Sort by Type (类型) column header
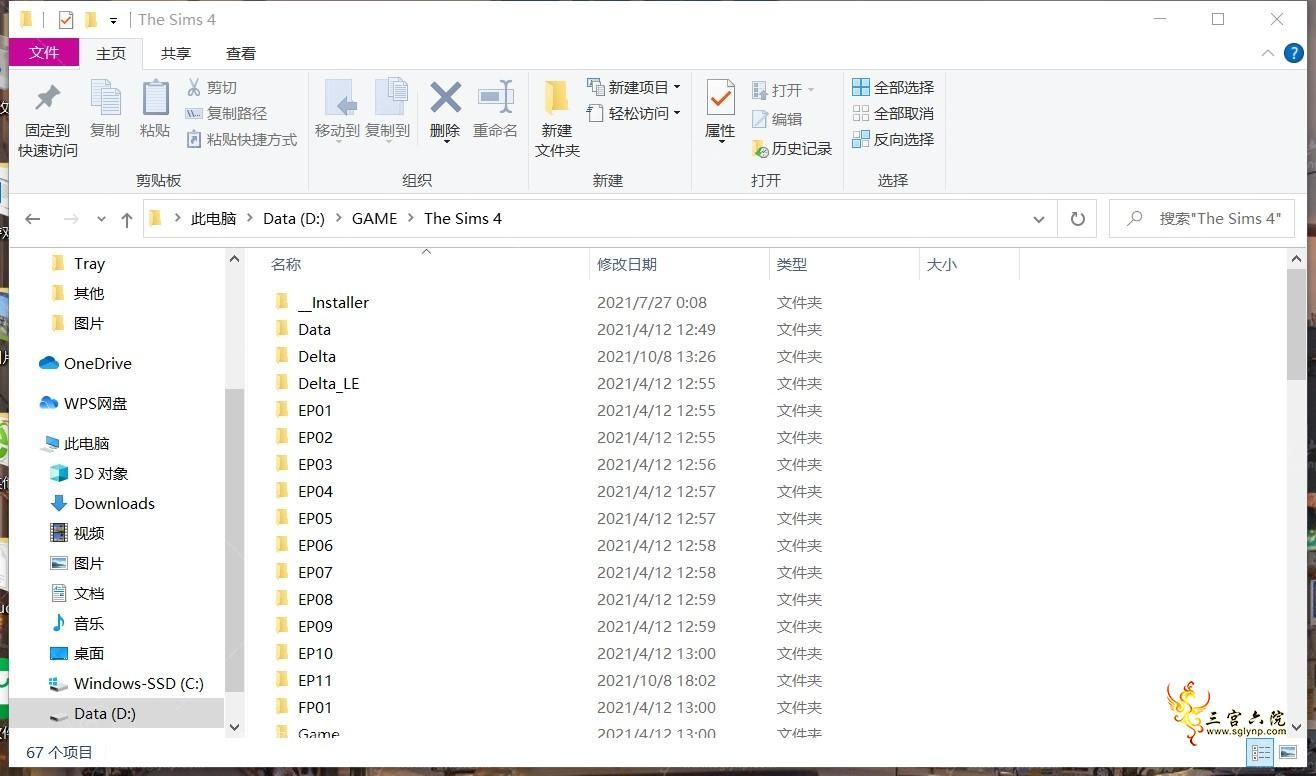This screenshot has height=776, width=1316. pyautogui.click(x=792, y=264)
